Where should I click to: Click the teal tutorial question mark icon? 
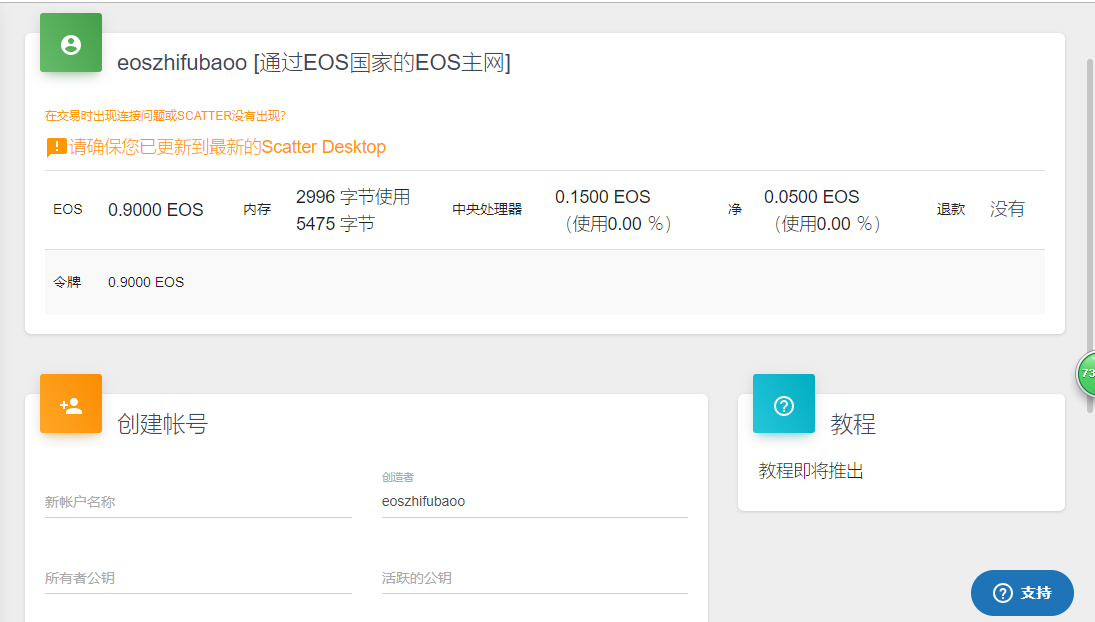tap(784, 403)
